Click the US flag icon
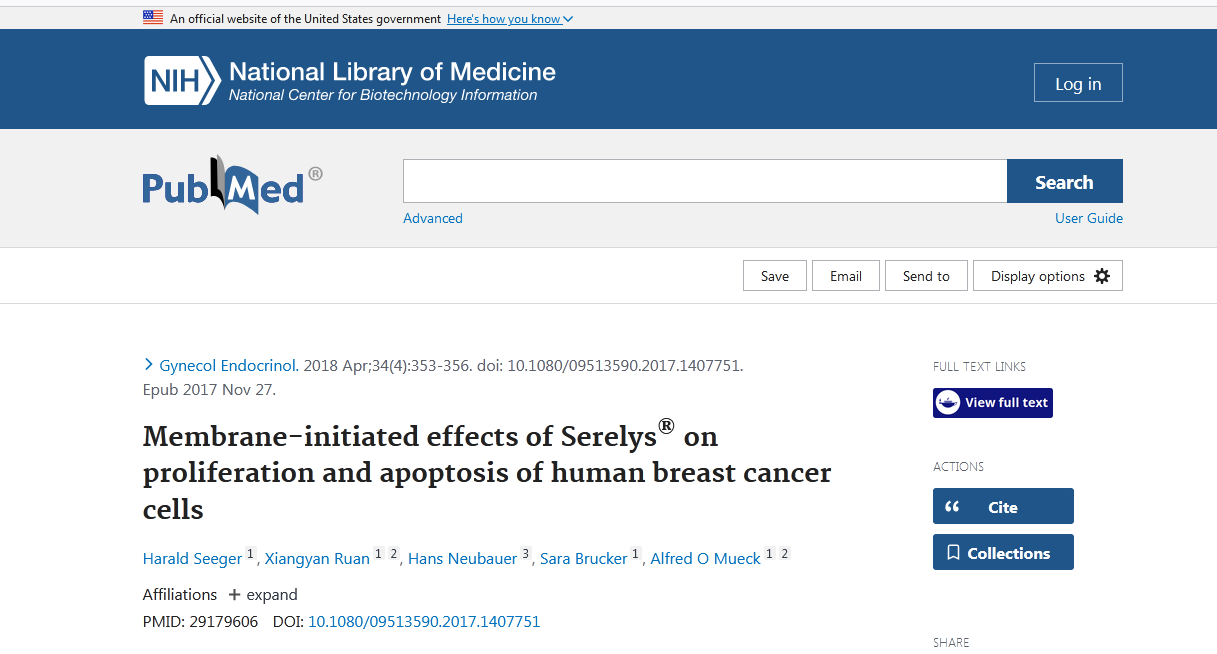Screen dimensions: 1217x654 pos(153,18)
